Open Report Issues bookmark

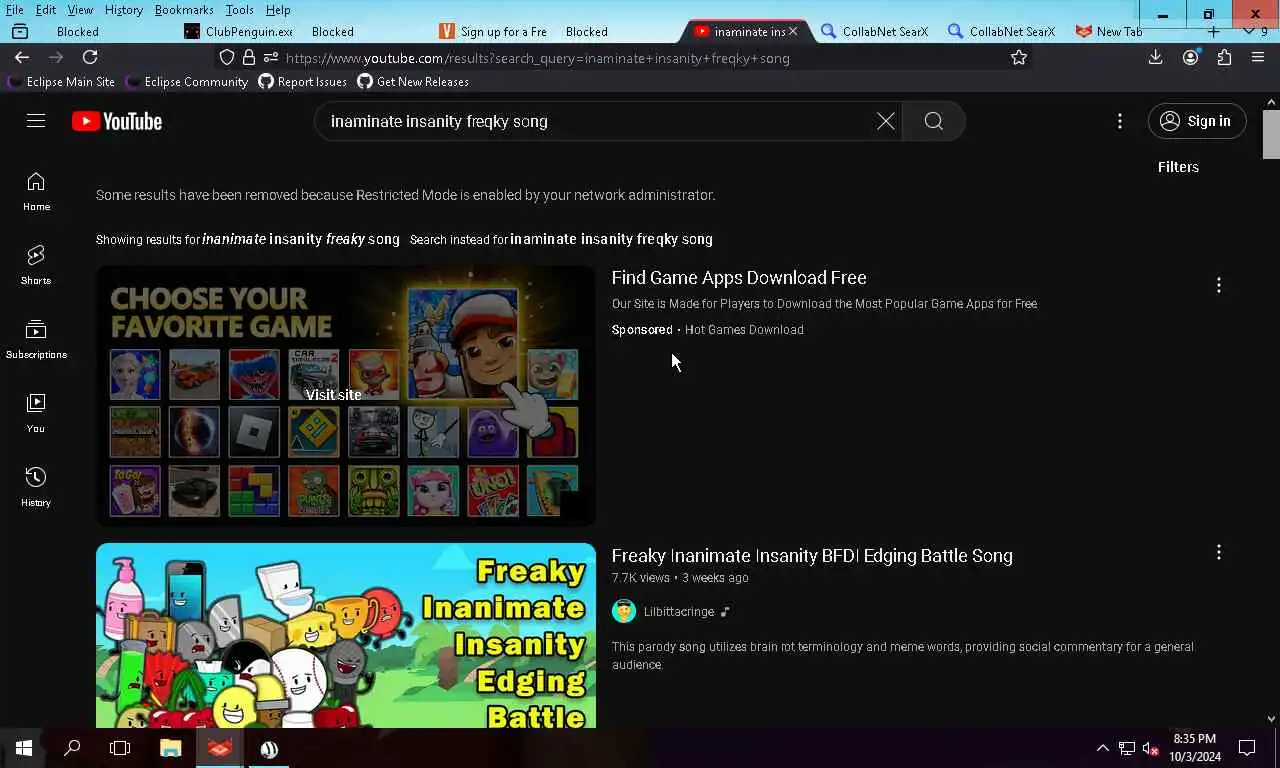303,82
